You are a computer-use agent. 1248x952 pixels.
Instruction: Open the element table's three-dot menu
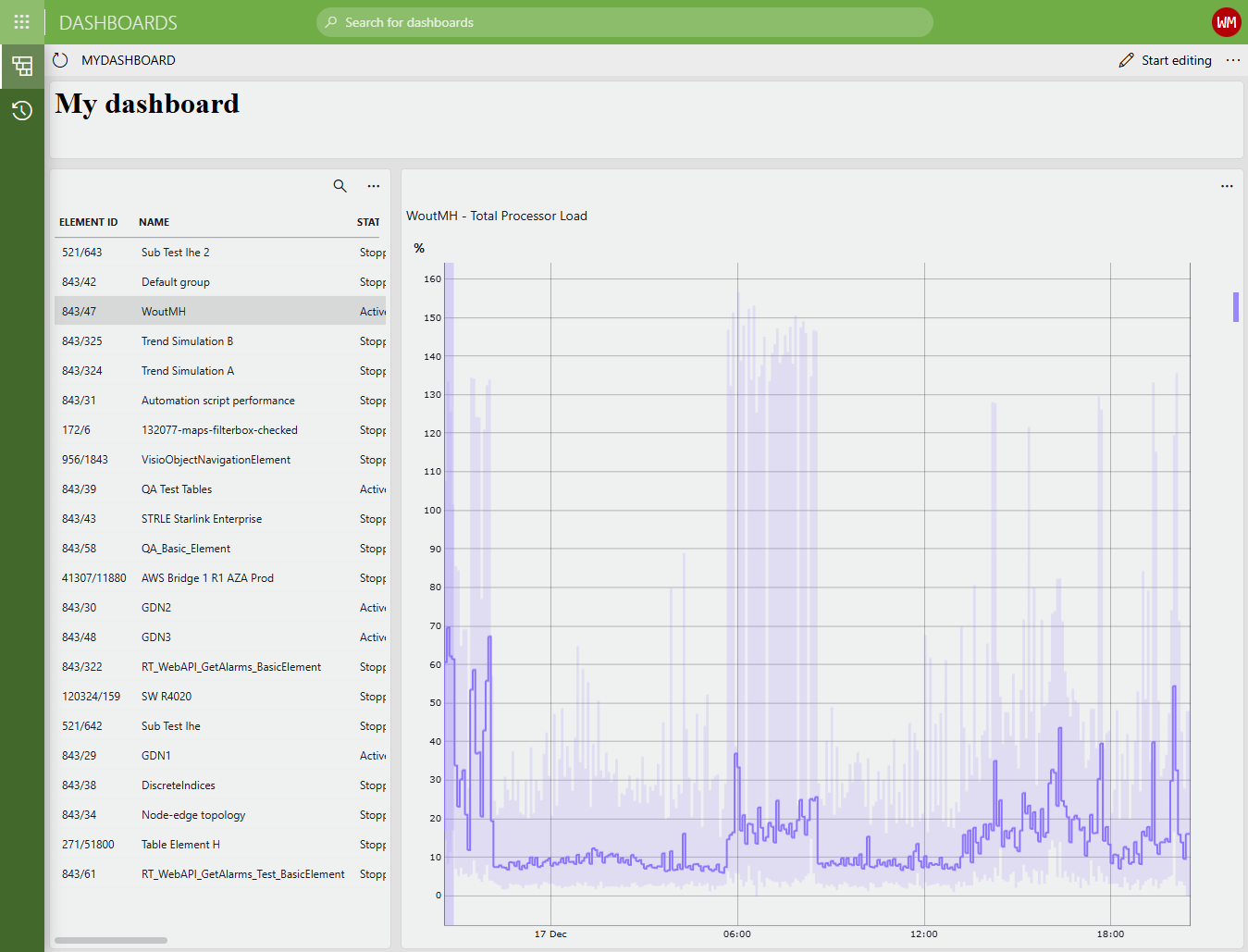click(x=374, y=186)
